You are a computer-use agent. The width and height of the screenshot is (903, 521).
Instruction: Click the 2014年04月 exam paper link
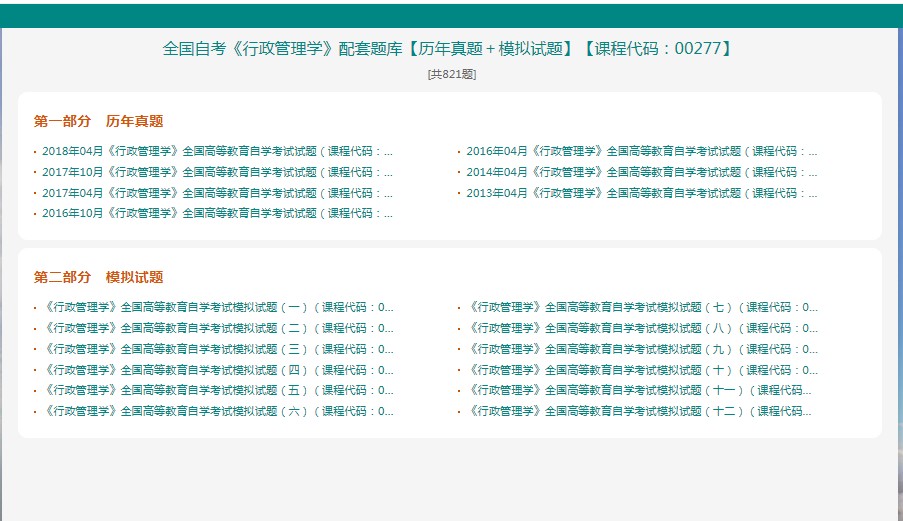pyautogui.click(x=641, y=172)
